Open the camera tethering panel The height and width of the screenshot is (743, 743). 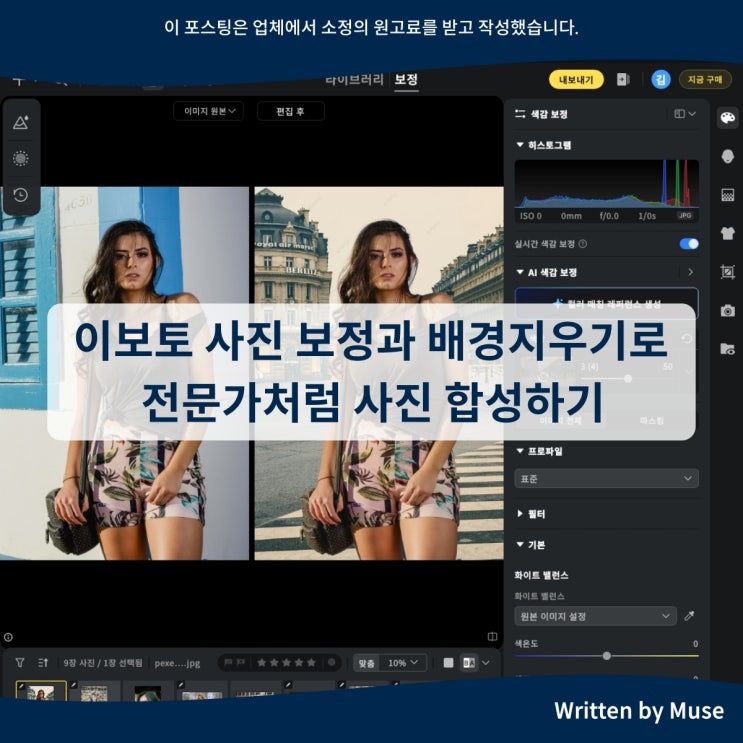tap(727, 311)
